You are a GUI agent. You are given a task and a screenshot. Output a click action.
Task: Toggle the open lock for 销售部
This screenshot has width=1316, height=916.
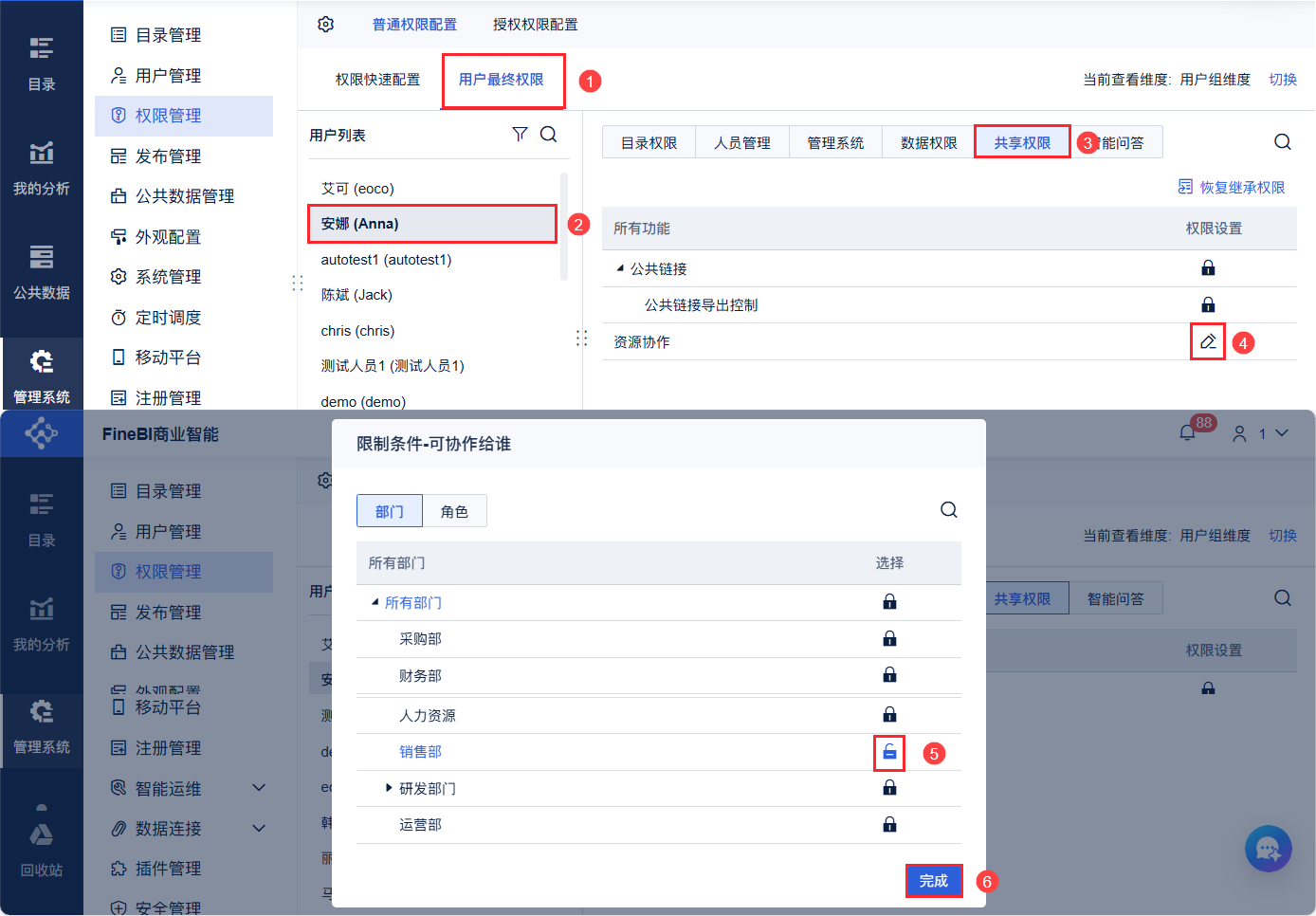click(x=889, y=752)
